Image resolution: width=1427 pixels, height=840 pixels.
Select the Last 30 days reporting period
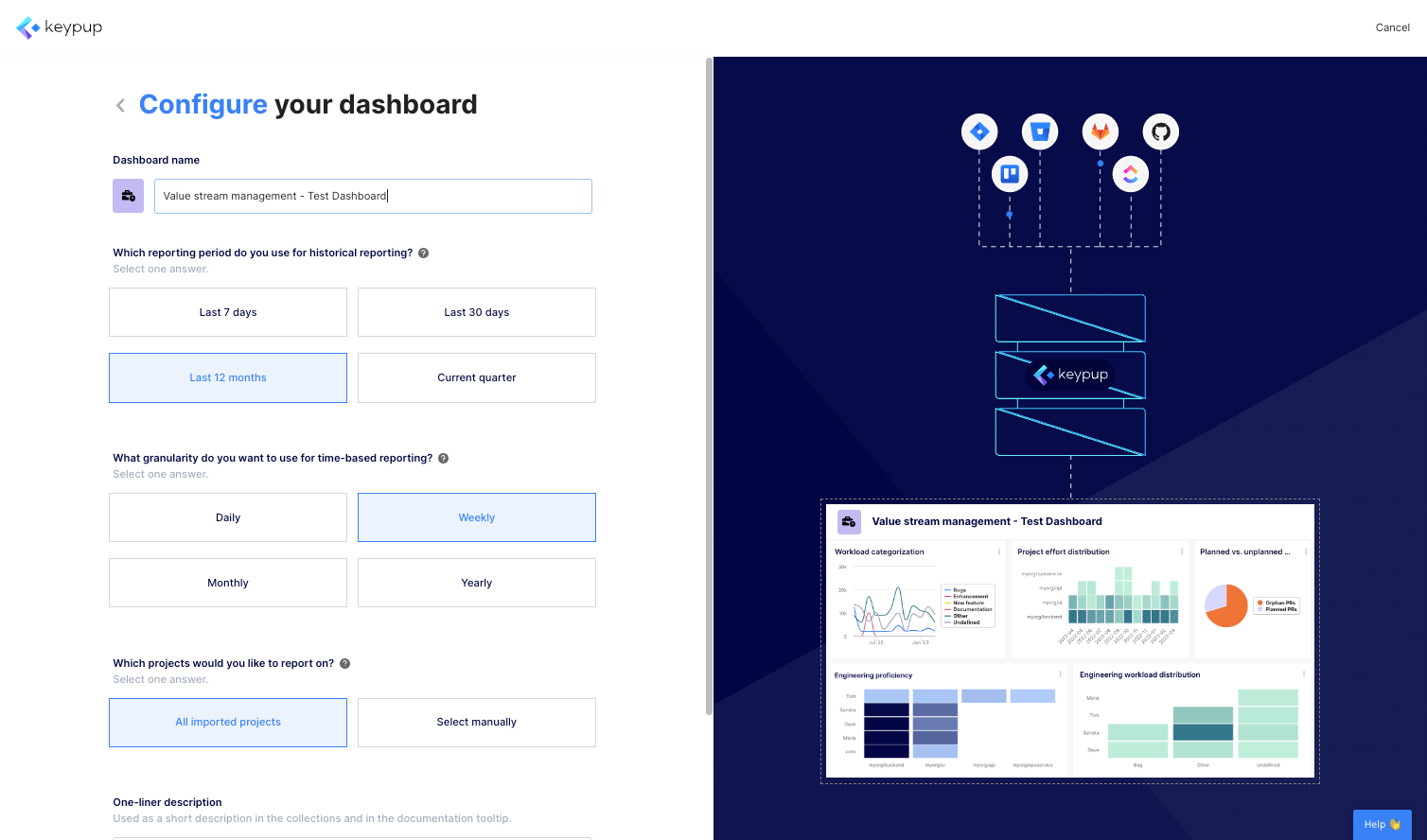[x=476, y=311]
